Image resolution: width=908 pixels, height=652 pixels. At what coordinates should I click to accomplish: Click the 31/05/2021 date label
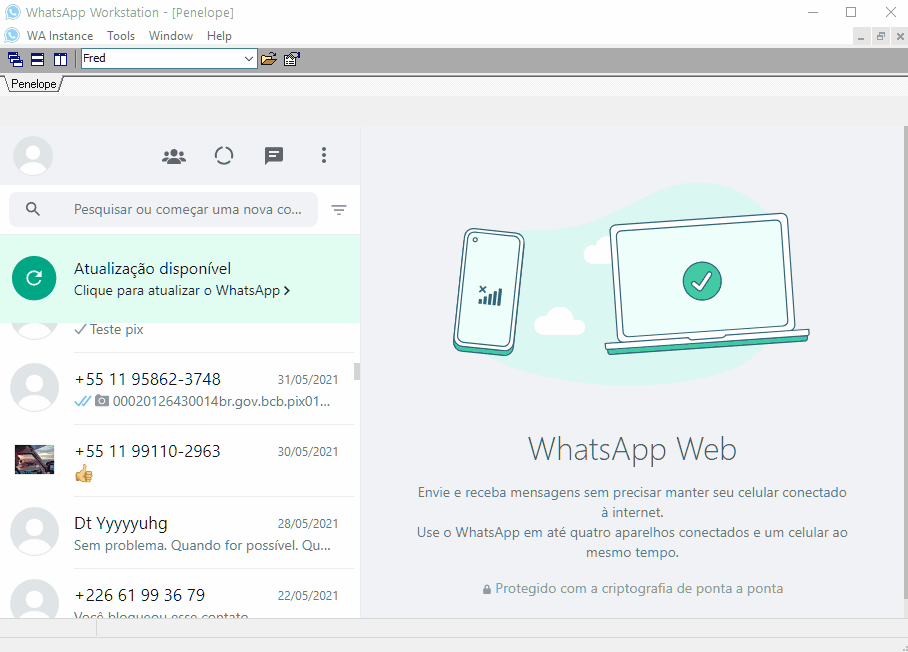click(307, 380)
